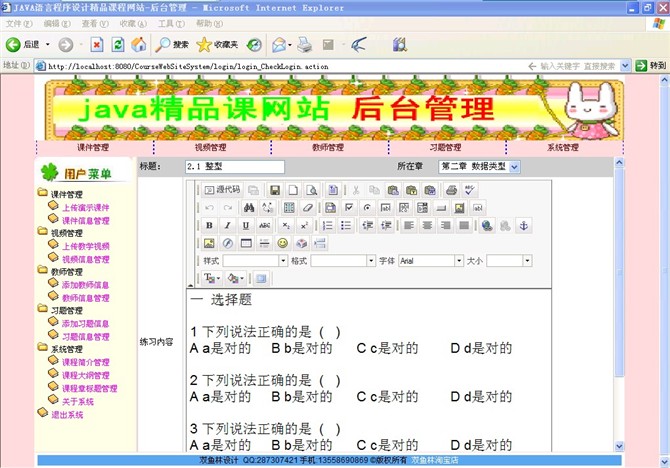Viewport: 670px width, 468px height.
Task: Toggle subscript formatting
Action: [x=286, y=225]
